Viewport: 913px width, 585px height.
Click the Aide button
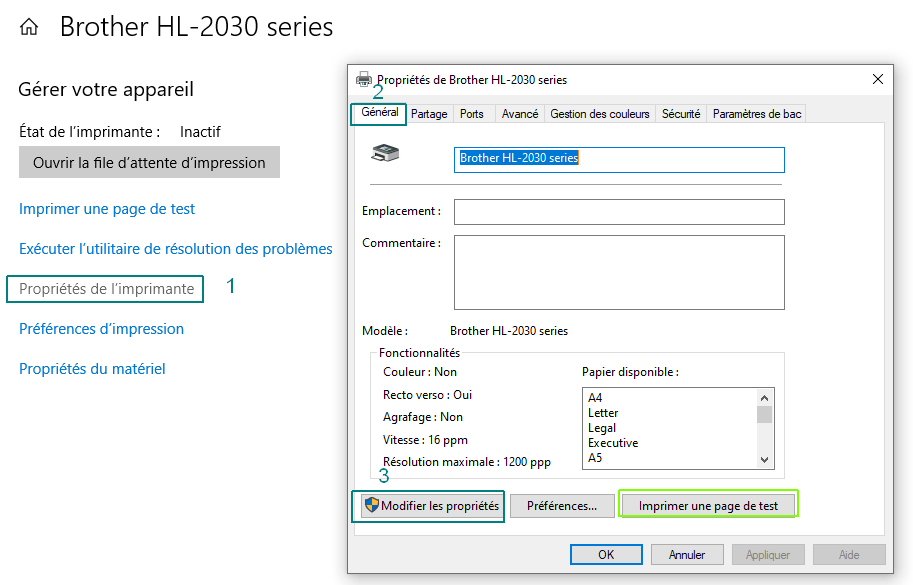coord(849,555)
